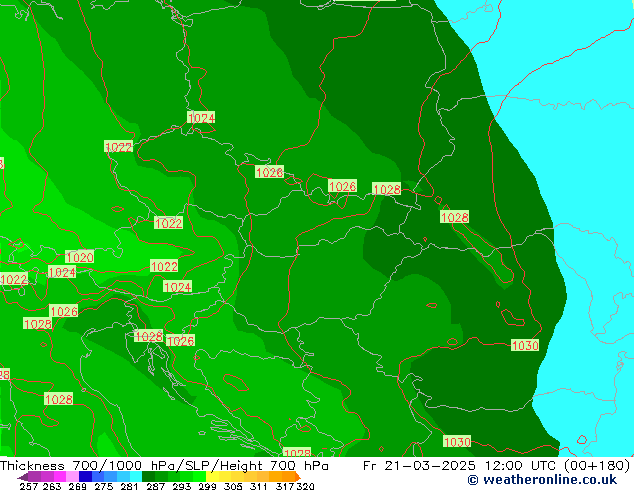634x490 pixels.
Task: Select the light pink legend swatch
Action: coord(72,477)
